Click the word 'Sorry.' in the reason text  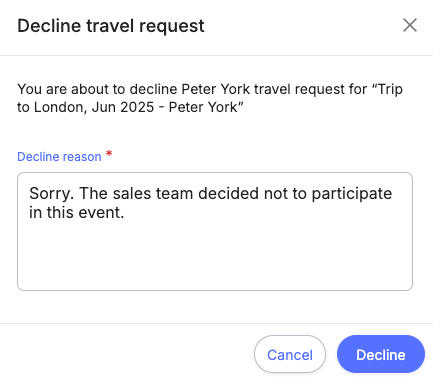pyautogui.click(x=52, y=194)
